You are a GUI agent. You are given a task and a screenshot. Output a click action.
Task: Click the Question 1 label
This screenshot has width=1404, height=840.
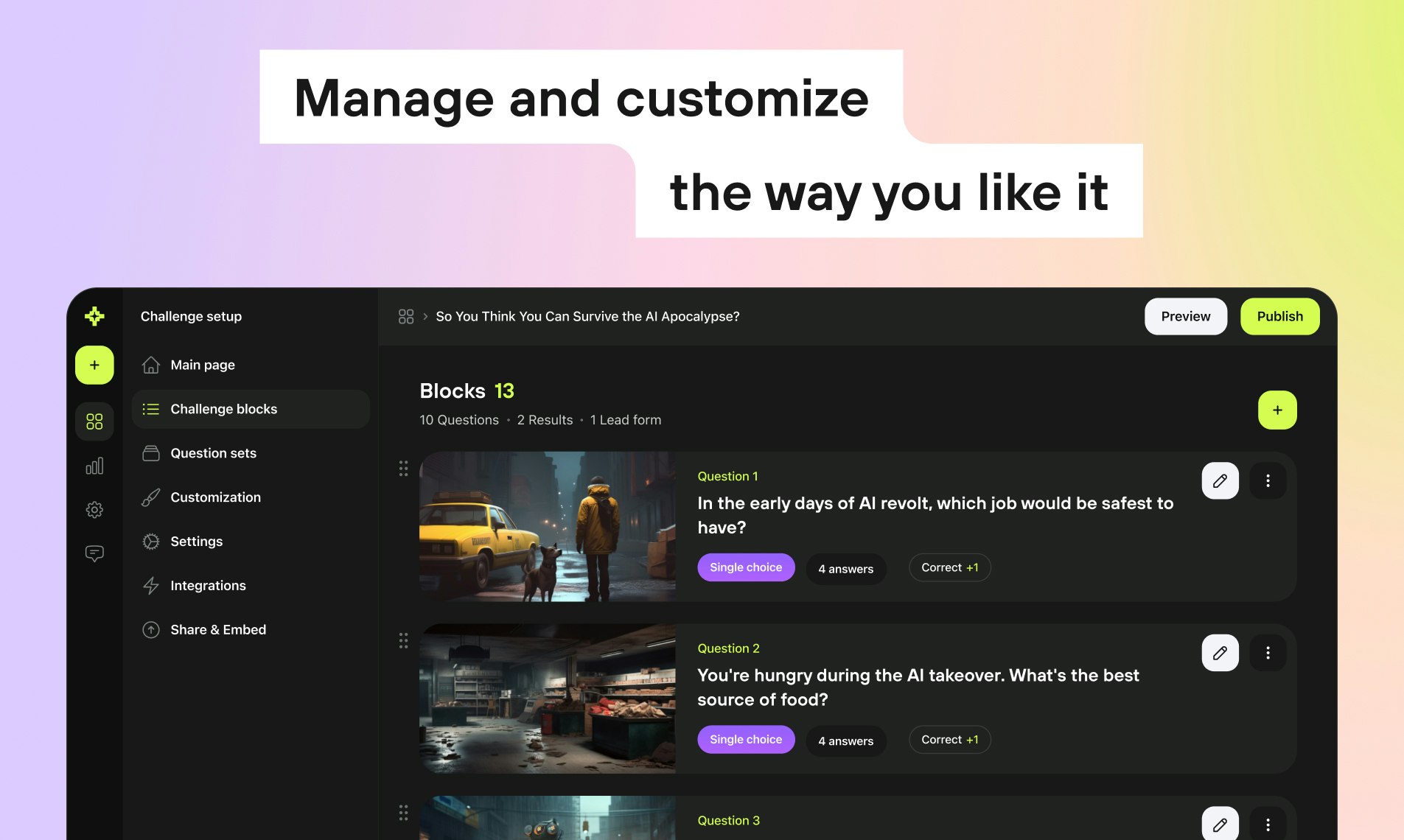click(727, 476)
